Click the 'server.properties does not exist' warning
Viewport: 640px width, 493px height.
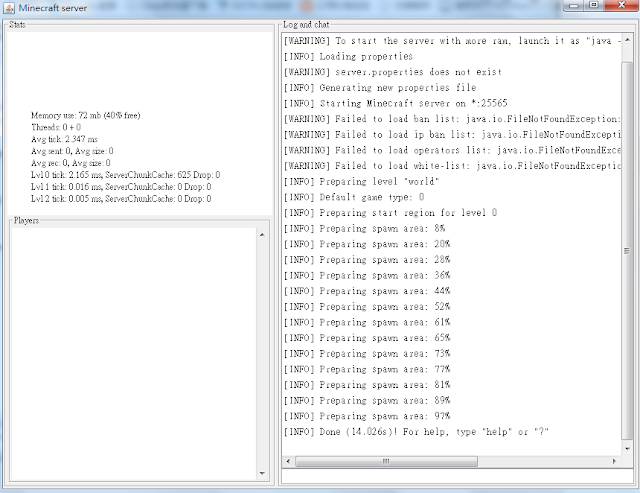pos(393,72)
